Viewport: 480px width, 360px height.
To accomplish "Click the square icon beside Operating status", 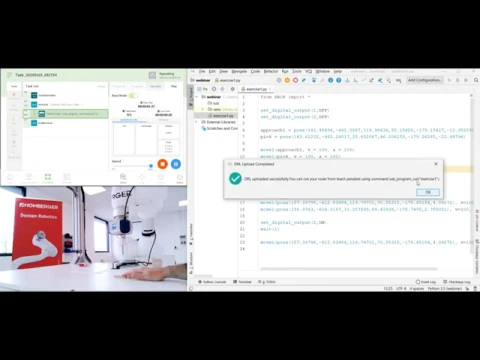I will [152, 75].
